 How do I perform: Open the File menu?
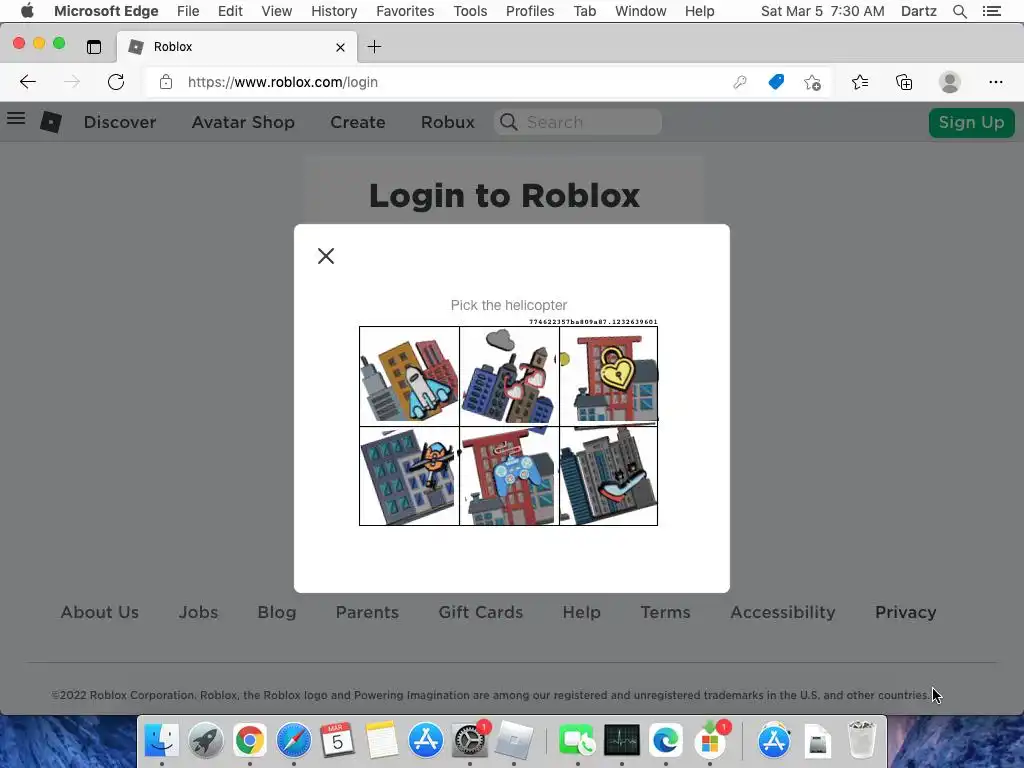(x=188, y=11)
